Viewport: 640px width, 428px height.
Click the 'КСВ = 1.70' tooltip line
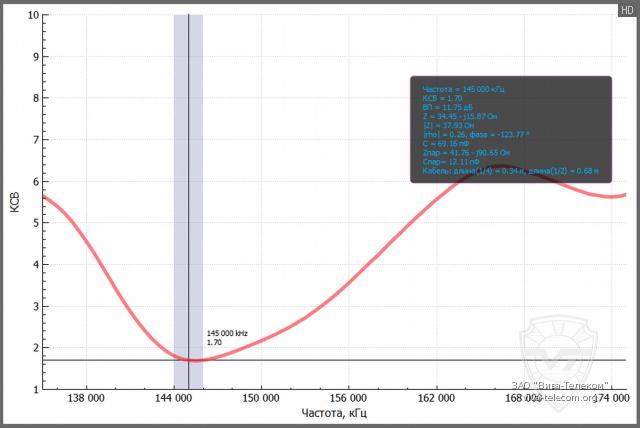(442, 98)
